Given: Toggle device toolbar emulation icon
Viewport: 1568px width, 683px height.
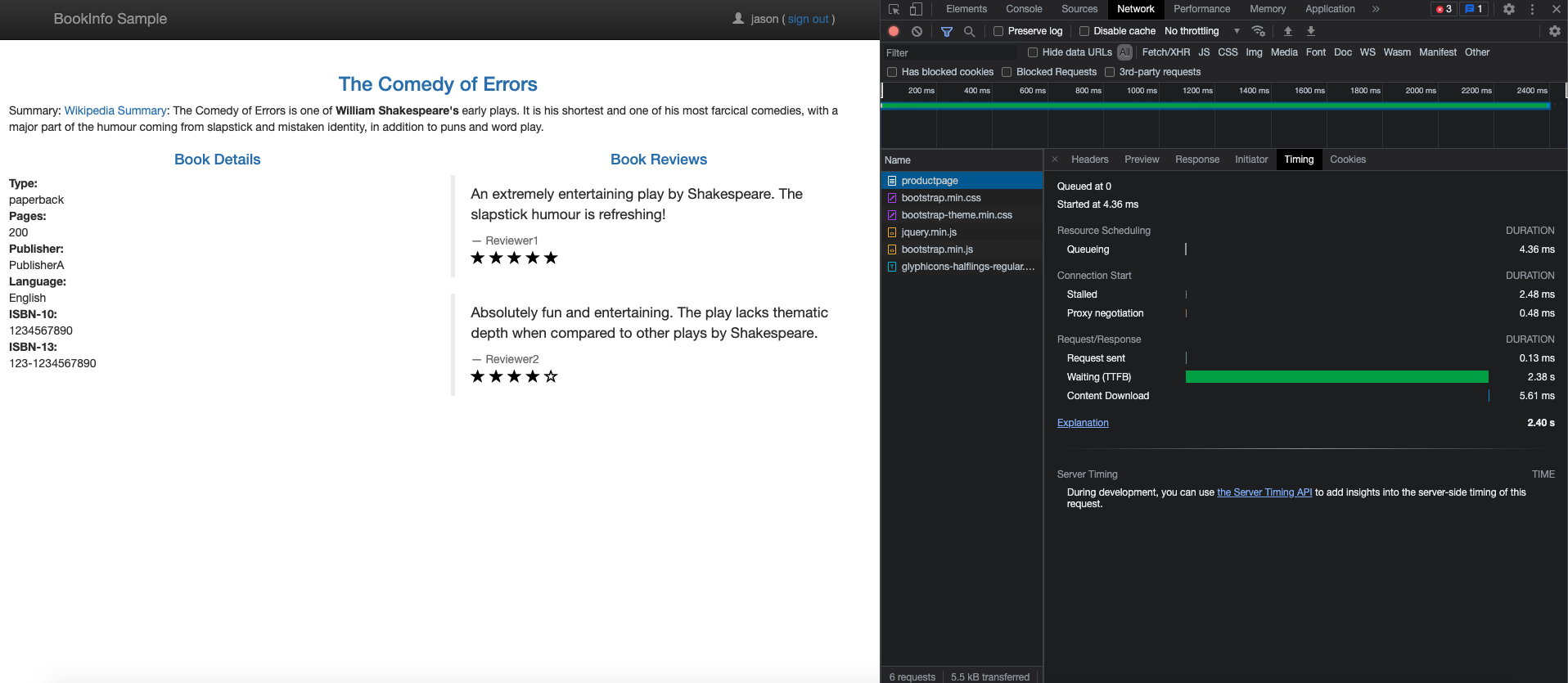Looking at the screenshot, I should point(916,9).
